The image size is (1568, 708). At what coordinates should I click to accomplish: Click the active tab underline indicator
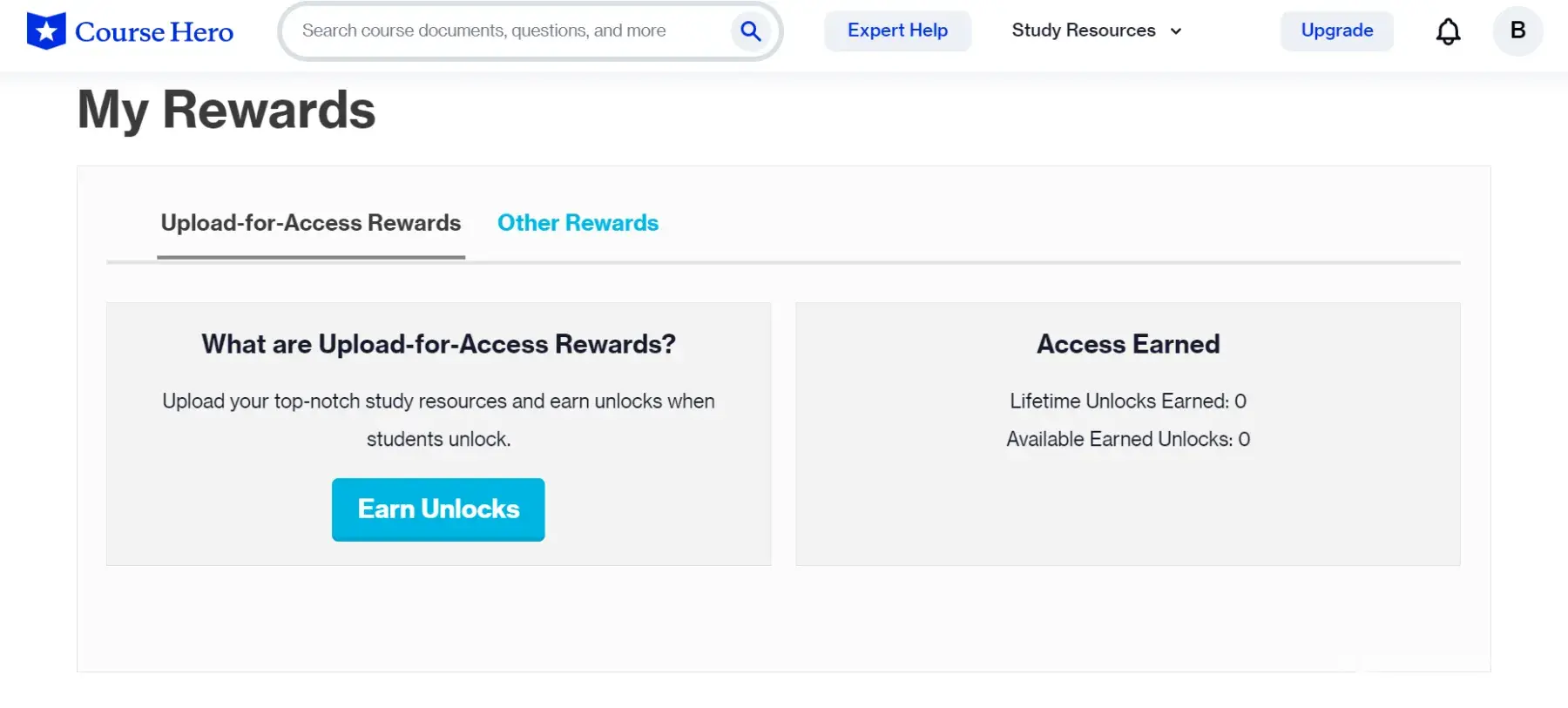[311, 257]
